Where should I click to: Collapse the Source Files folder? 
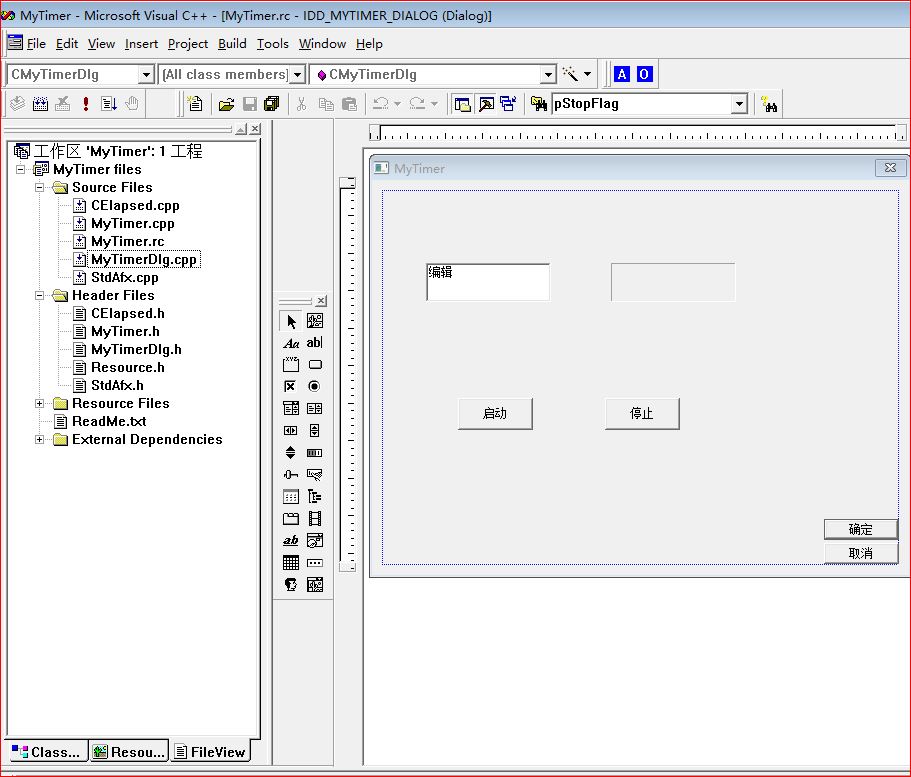coord(40,187)
